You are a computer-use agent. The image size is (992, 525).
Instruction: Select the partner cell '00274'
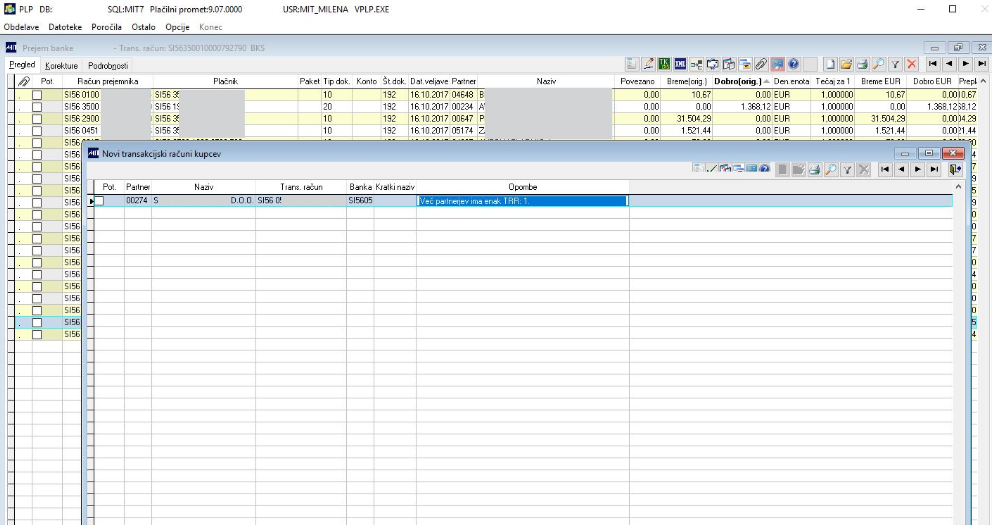point(137,201)
